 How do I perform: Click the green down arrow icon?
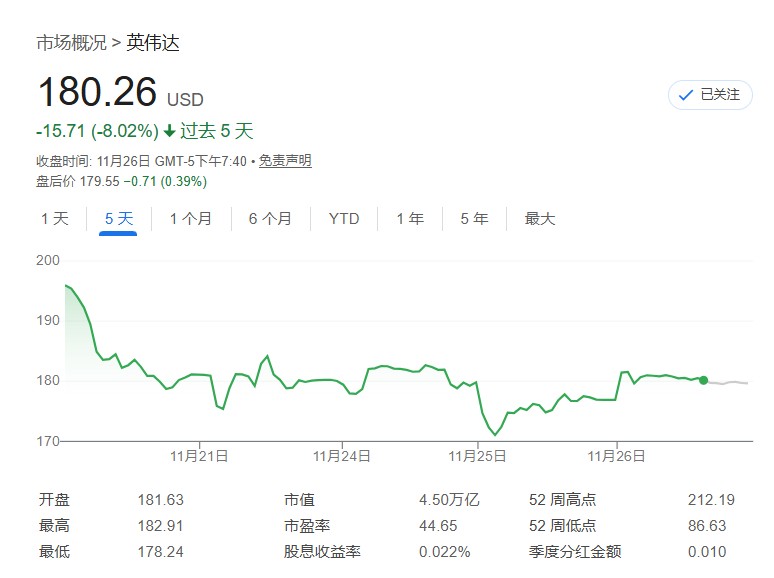tap(169, 131)
